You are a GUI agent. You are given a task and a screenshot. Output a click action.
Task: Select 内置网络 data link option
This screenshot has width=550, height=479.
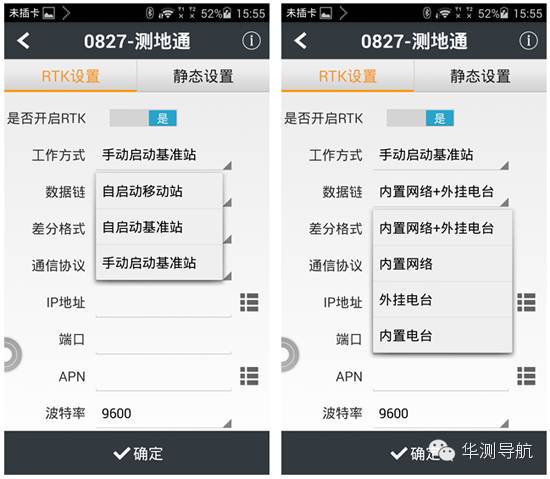point(443,264)
